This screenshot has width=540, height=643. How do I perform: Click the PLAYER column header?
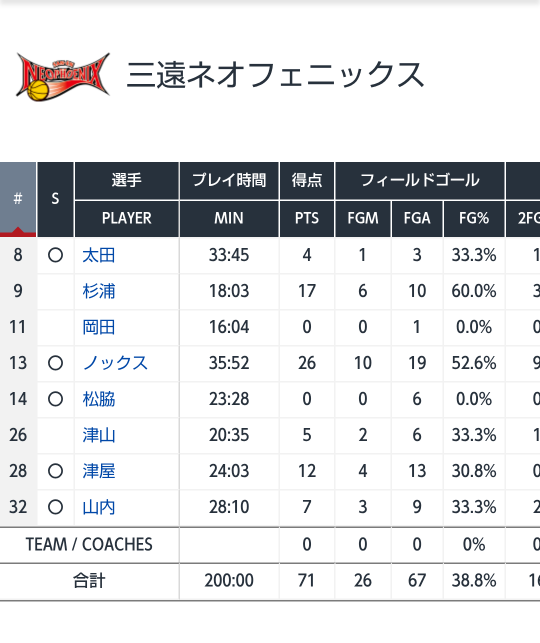[127, 219]
